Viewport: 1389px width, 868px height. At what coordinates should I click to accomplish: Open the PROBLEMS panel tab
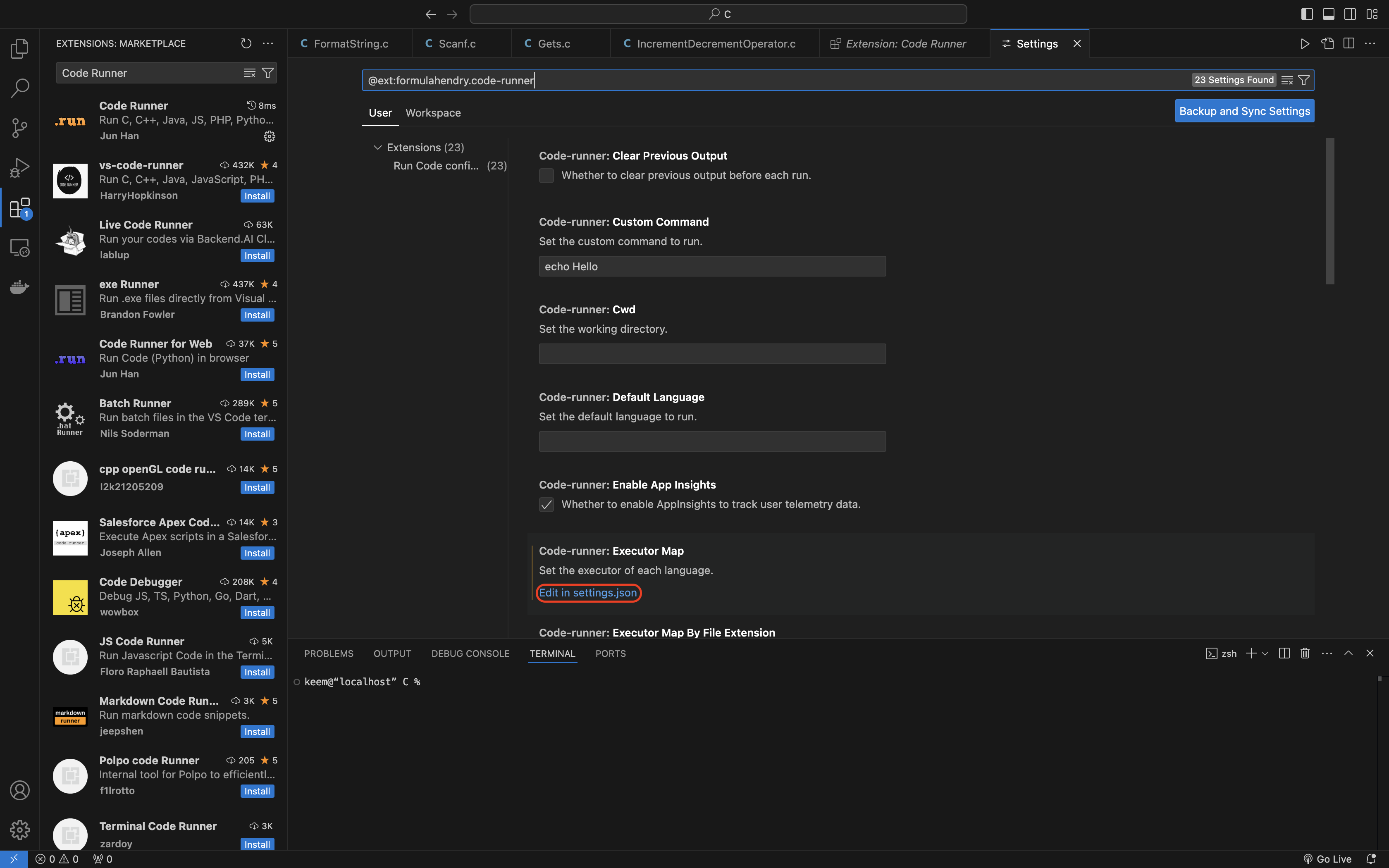(329, 653)
